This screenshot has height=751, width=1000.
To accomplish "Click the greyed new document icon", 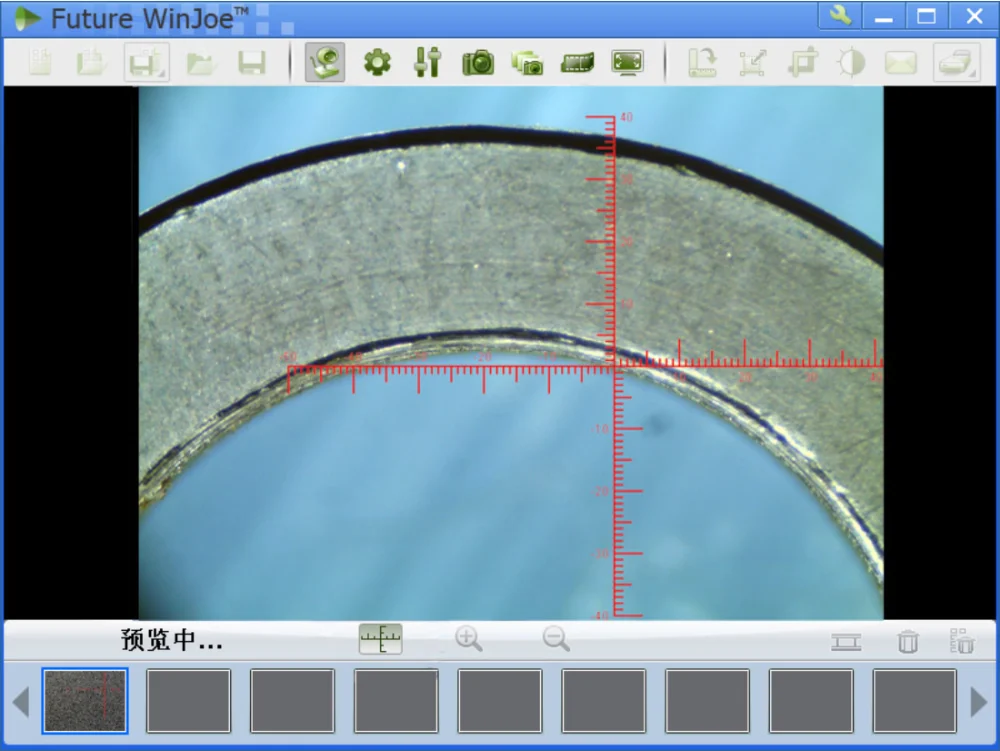I will [40, 62].
